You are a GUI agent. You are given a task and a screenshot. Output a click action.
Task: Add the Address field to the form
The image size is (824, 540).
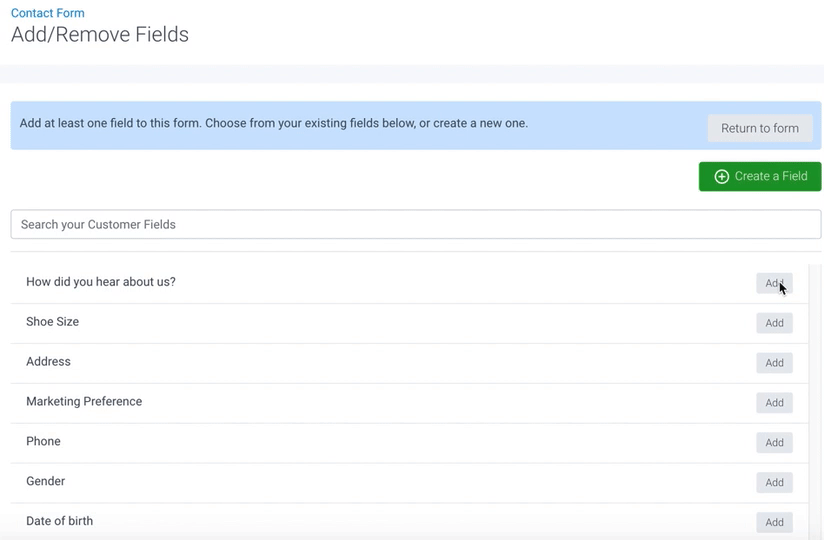pyautogui.click(x=774, y=363)
